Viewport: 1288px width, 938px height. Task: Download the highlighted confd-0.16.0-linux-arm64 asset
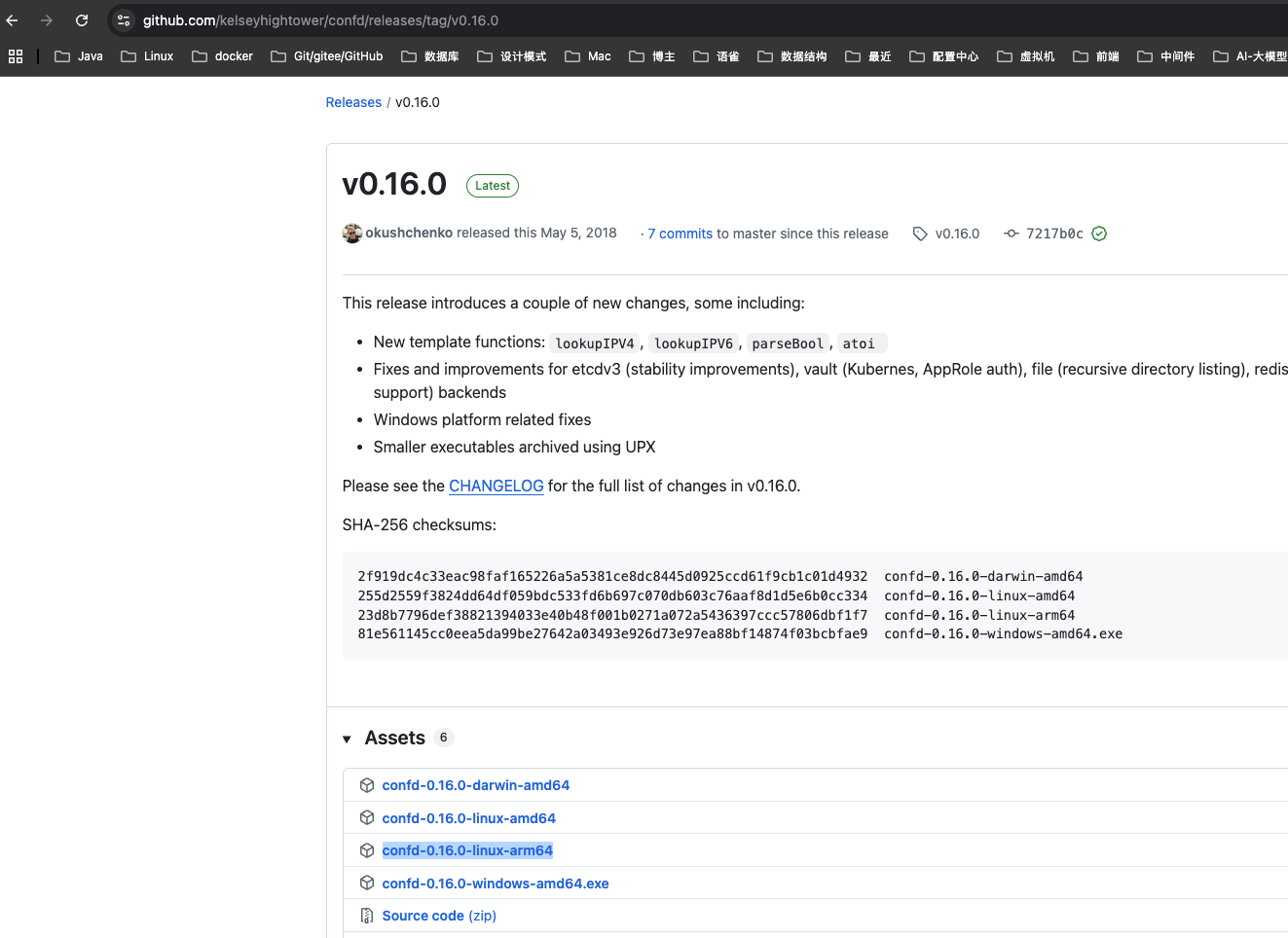[467, 850]
